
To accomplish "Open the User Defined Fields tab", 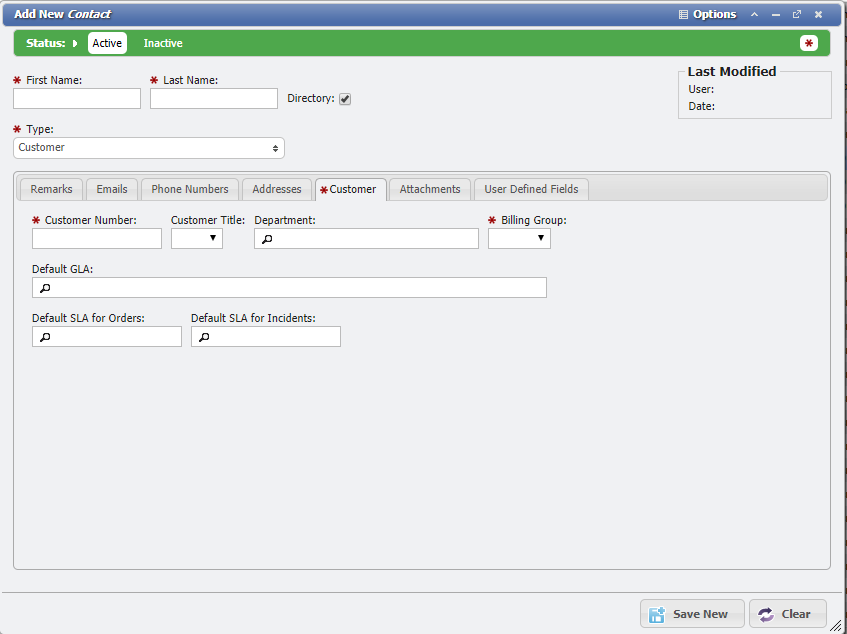I will (531, 189).
